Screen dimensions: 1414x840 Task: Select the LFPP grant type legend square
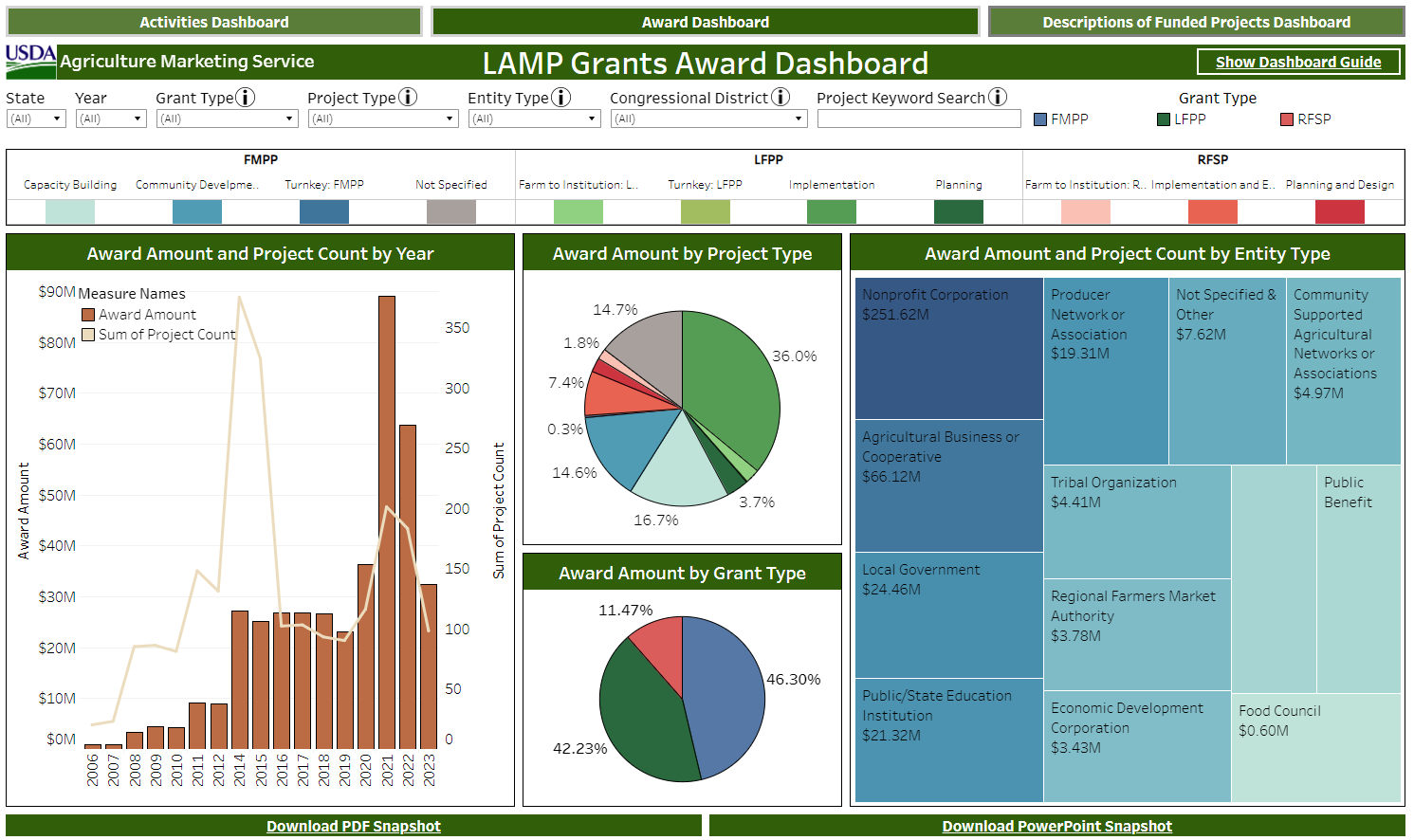click(x=1164, y=119)
